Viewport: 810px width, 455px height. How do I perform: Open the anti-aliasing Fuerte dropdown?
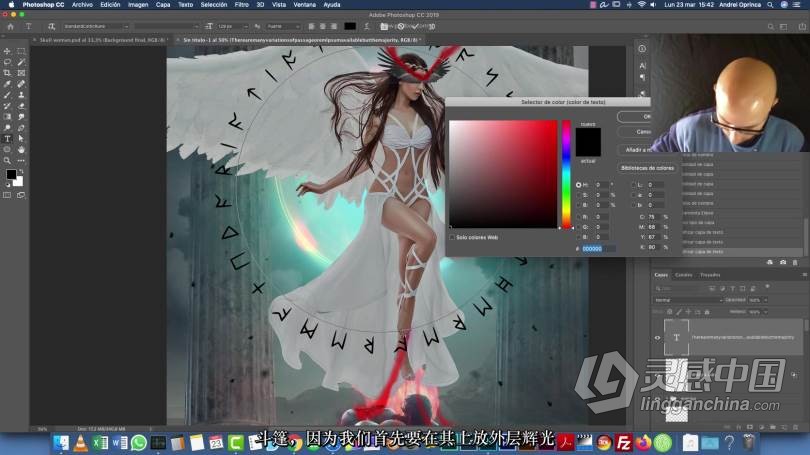coord(284,26)
